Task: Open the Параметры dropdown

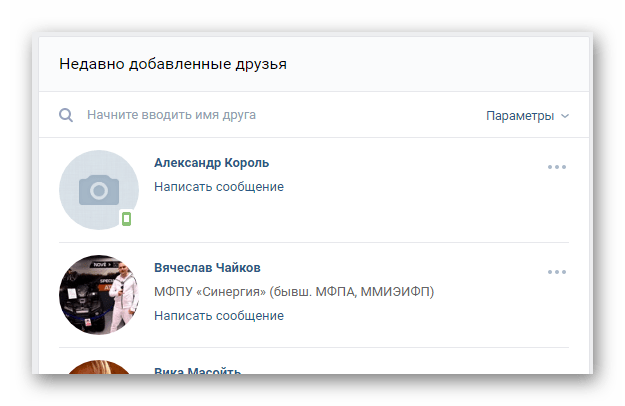Action: coord(527,116)
